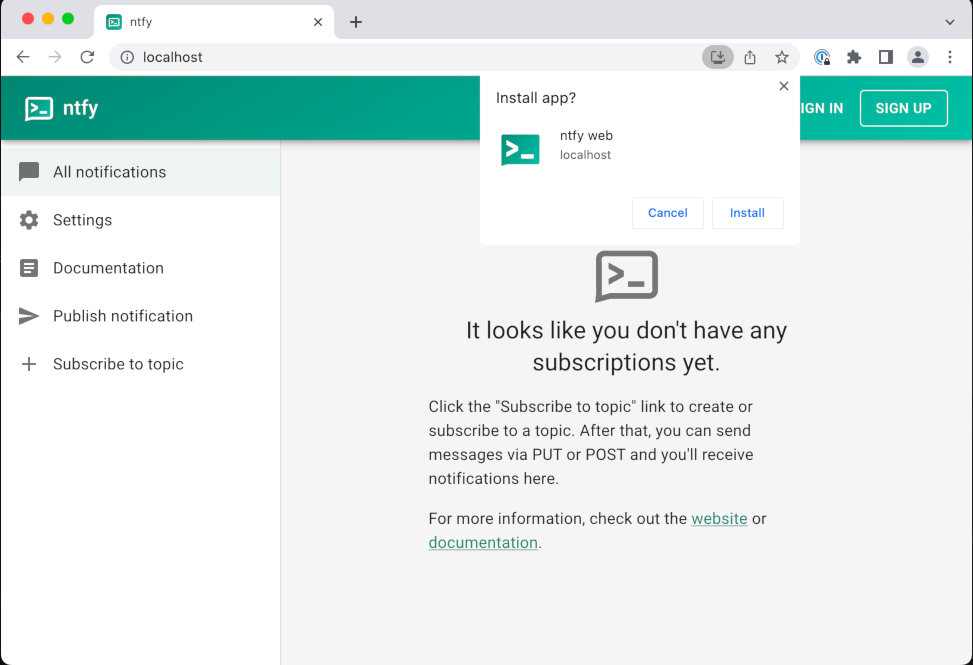Click the localhost address bar field
This screenshot has width=973, height=665.
point(400,57)
